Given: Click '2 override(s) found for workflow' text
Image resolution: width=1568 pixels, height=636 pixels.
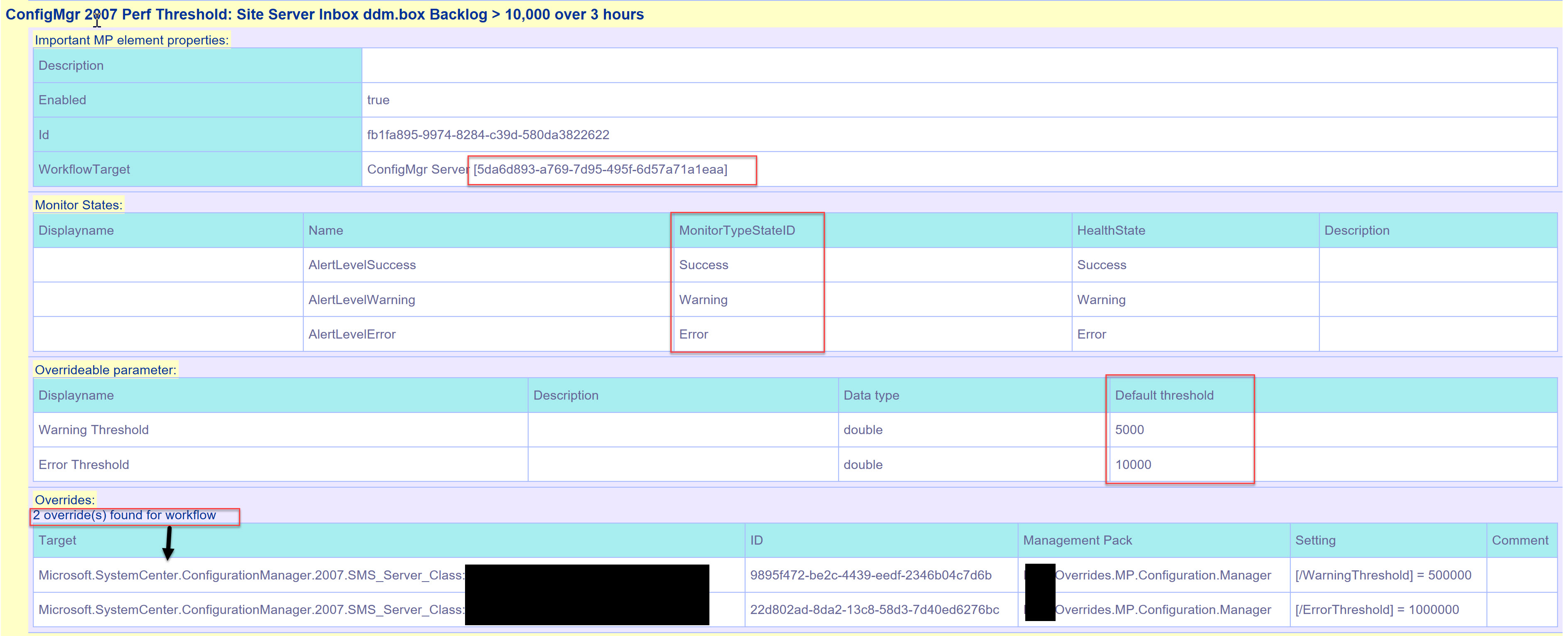Looking at the screenshot, I should click(x=124, y=515).
